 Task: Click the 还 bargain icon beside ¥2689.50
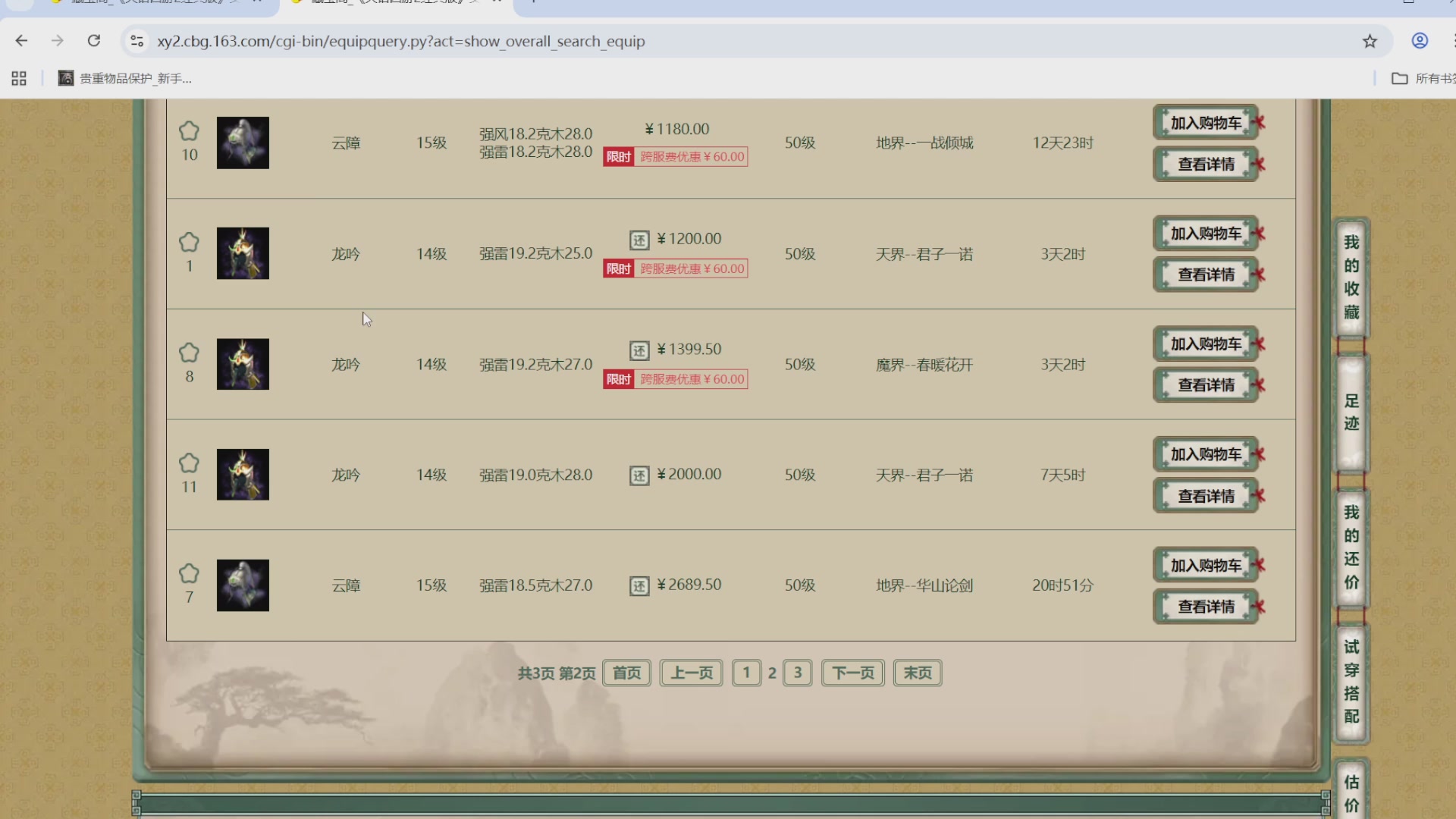pyautogui.click(x=639, y=586)
